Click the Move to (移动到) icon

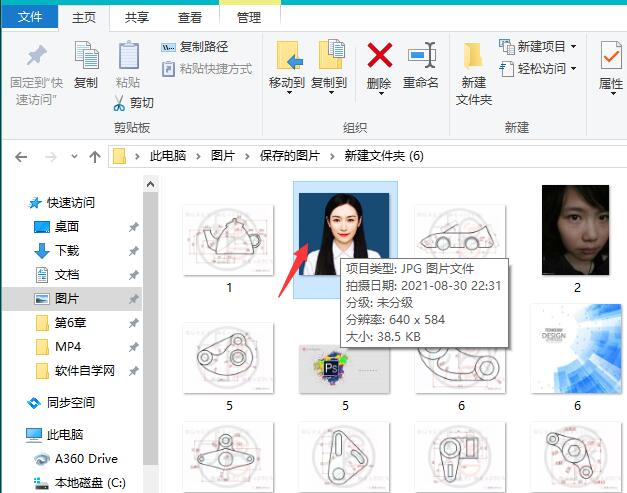tap(289, 55)
